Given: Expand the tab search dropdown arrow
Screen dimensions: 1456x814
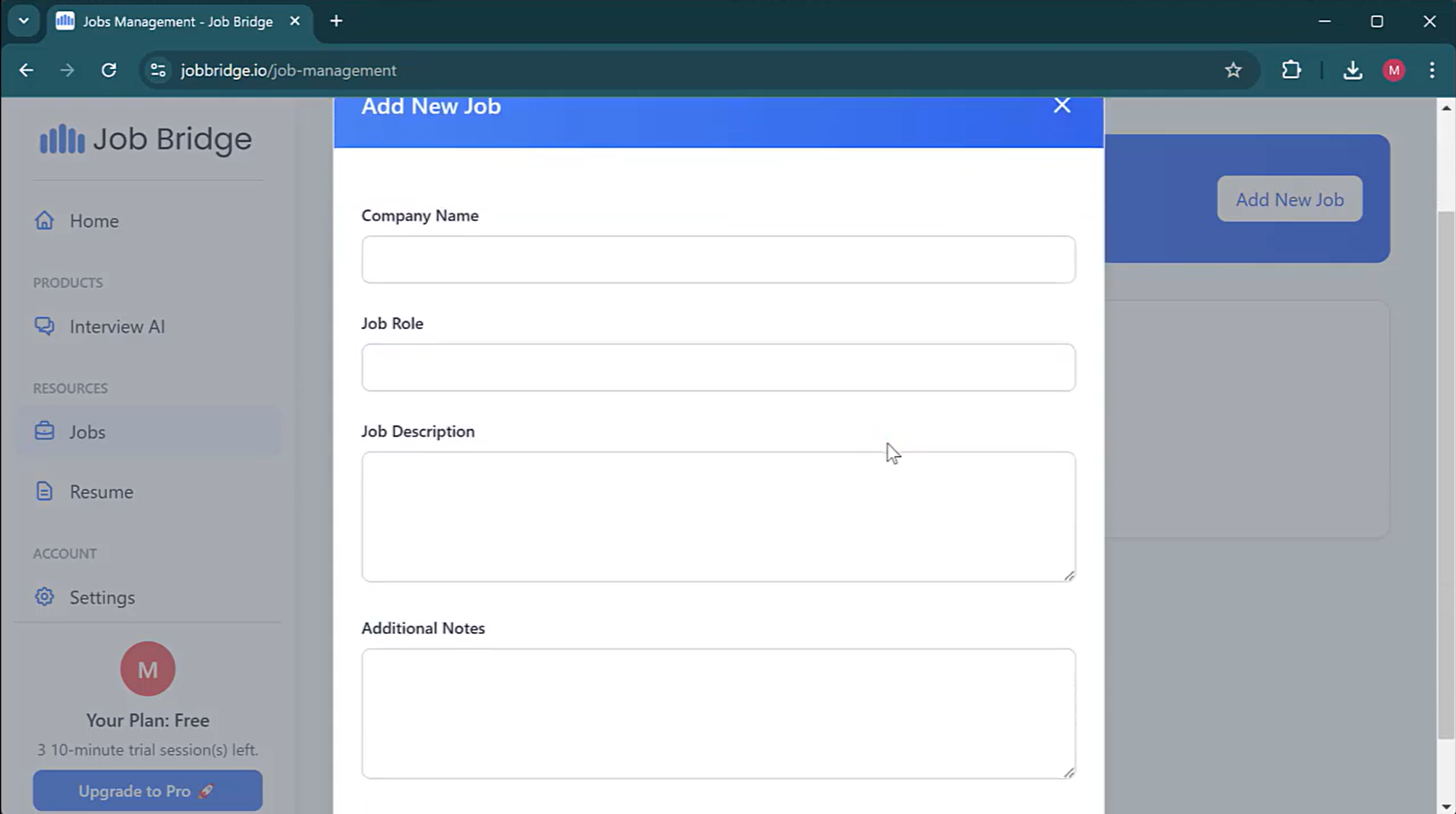Looking at the screenshot, I should 23,21.
